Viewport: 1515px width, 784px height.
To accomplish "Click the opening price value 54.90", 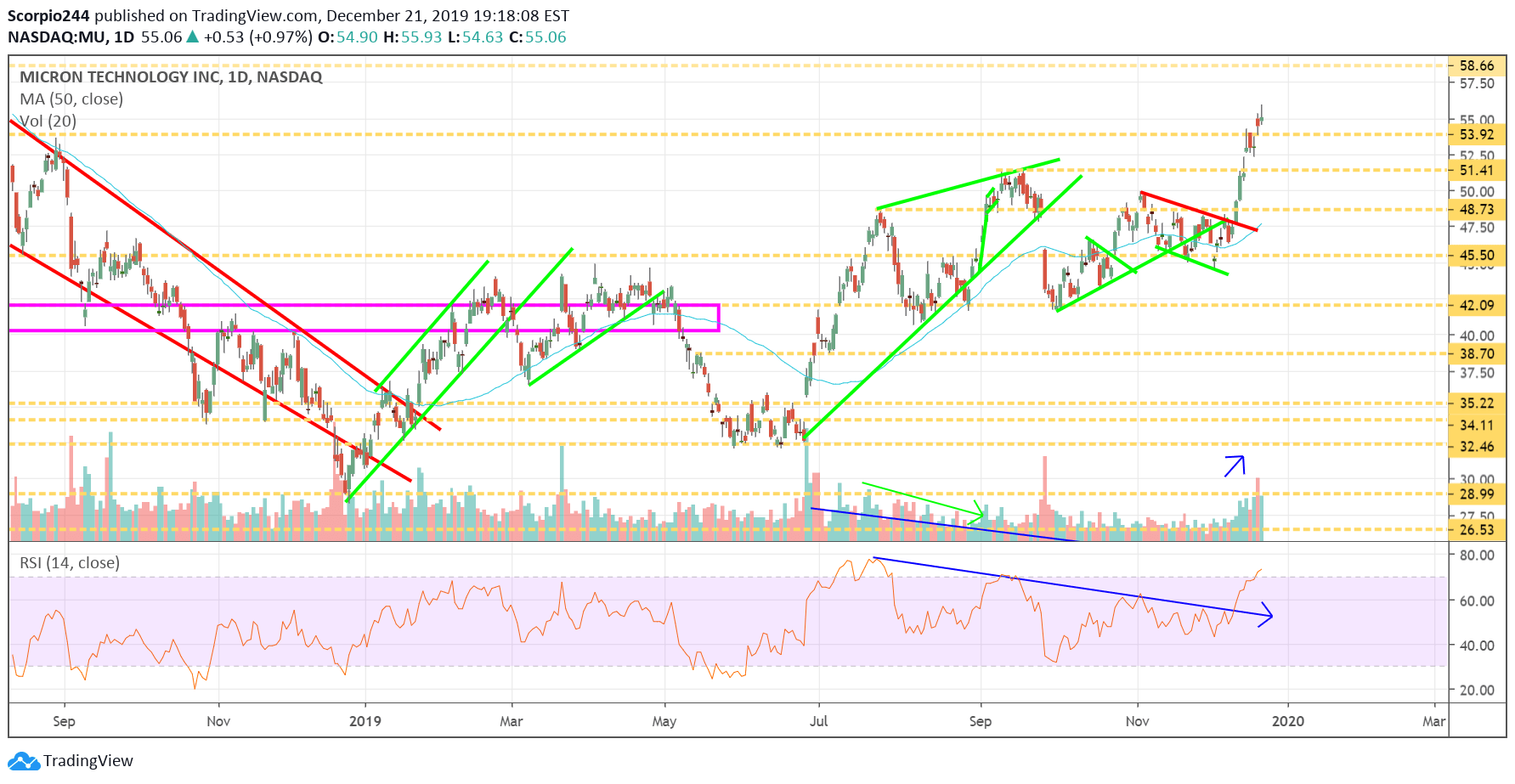I will coord(357,37).
